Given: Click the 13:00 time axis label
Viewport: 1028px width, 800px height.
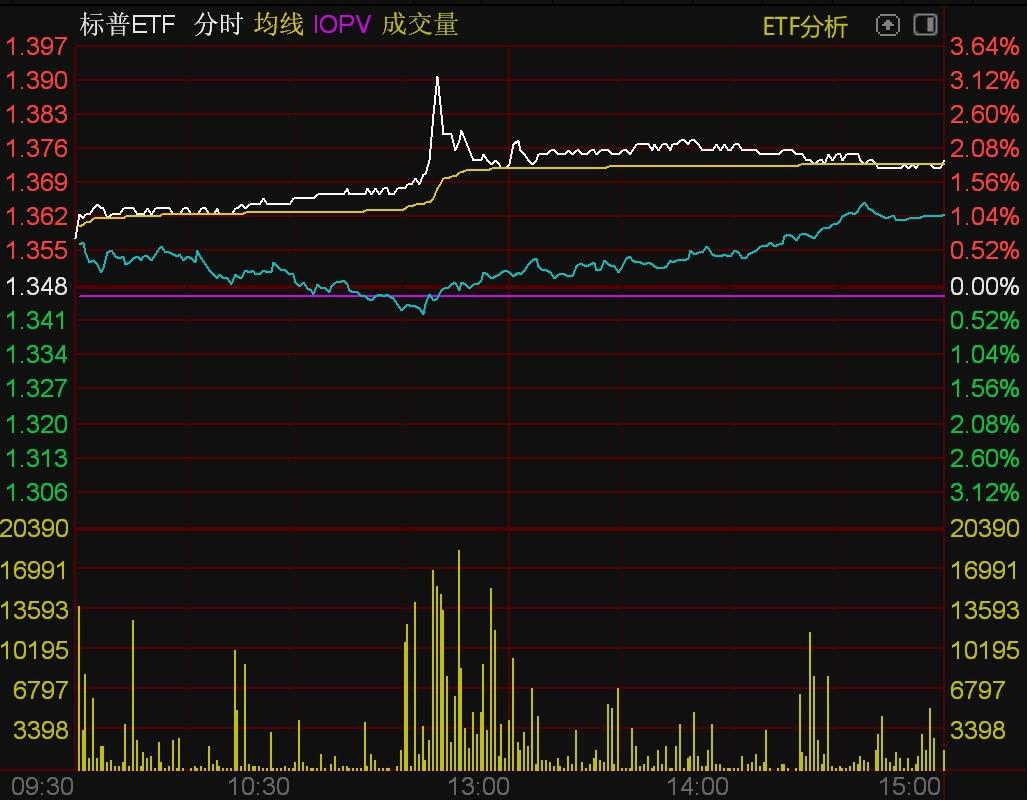Looking at the screenshot, I should [478, 786].
